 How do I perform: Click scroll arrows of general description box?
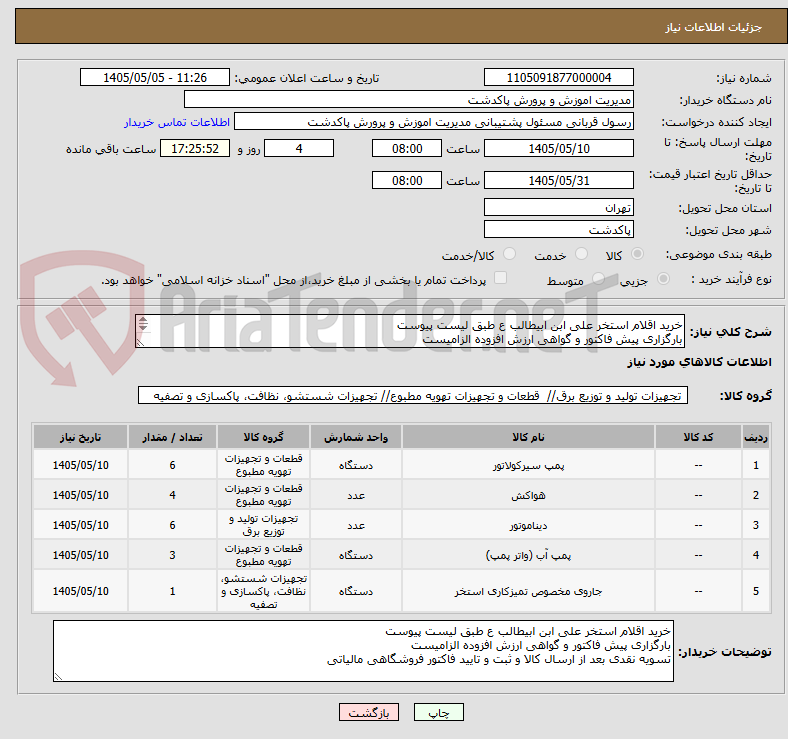click(143, 324)
